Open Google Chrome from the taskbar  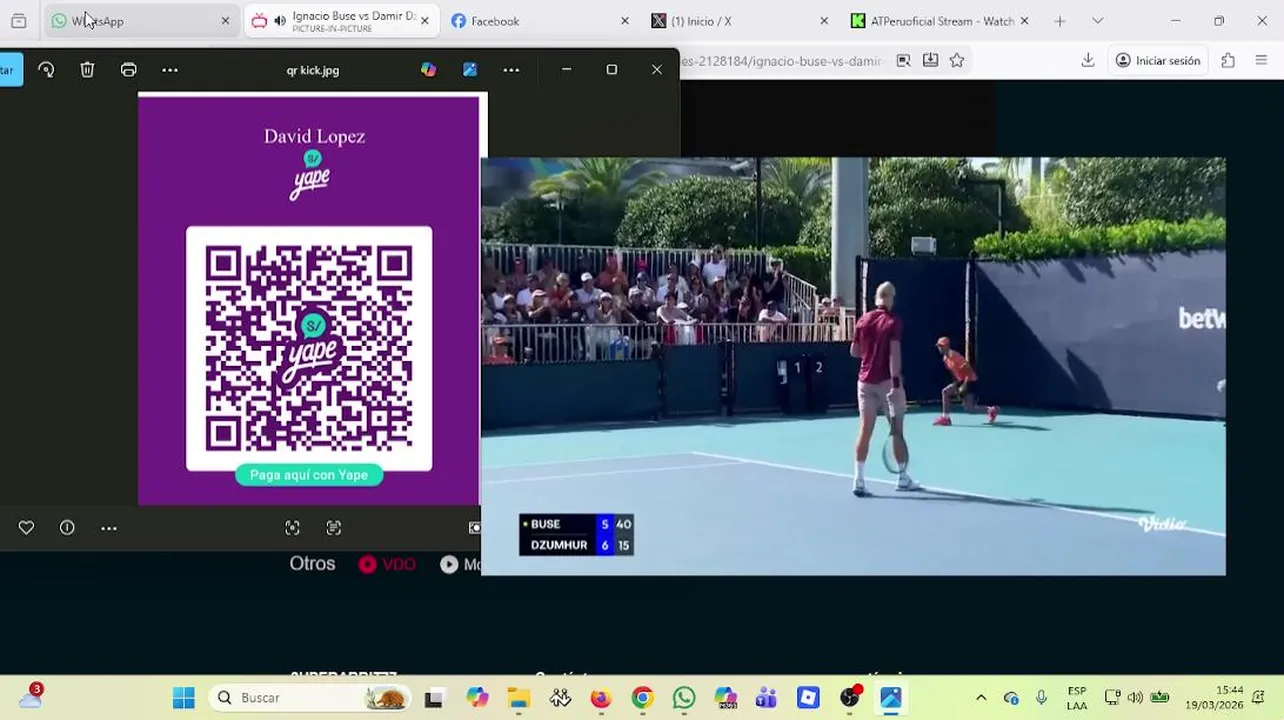pos(642,698)
